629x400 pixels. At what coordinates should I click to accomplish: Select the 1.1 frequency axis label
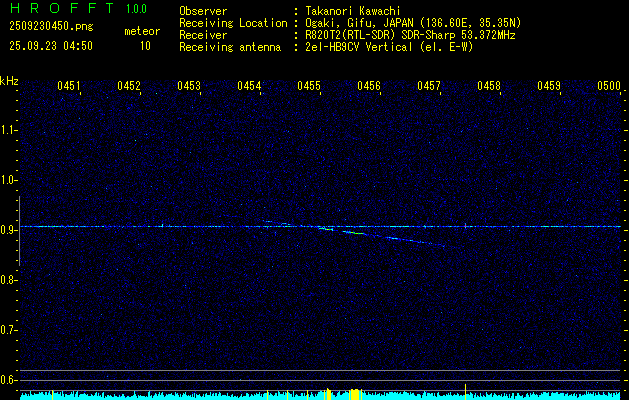point(9,130)
